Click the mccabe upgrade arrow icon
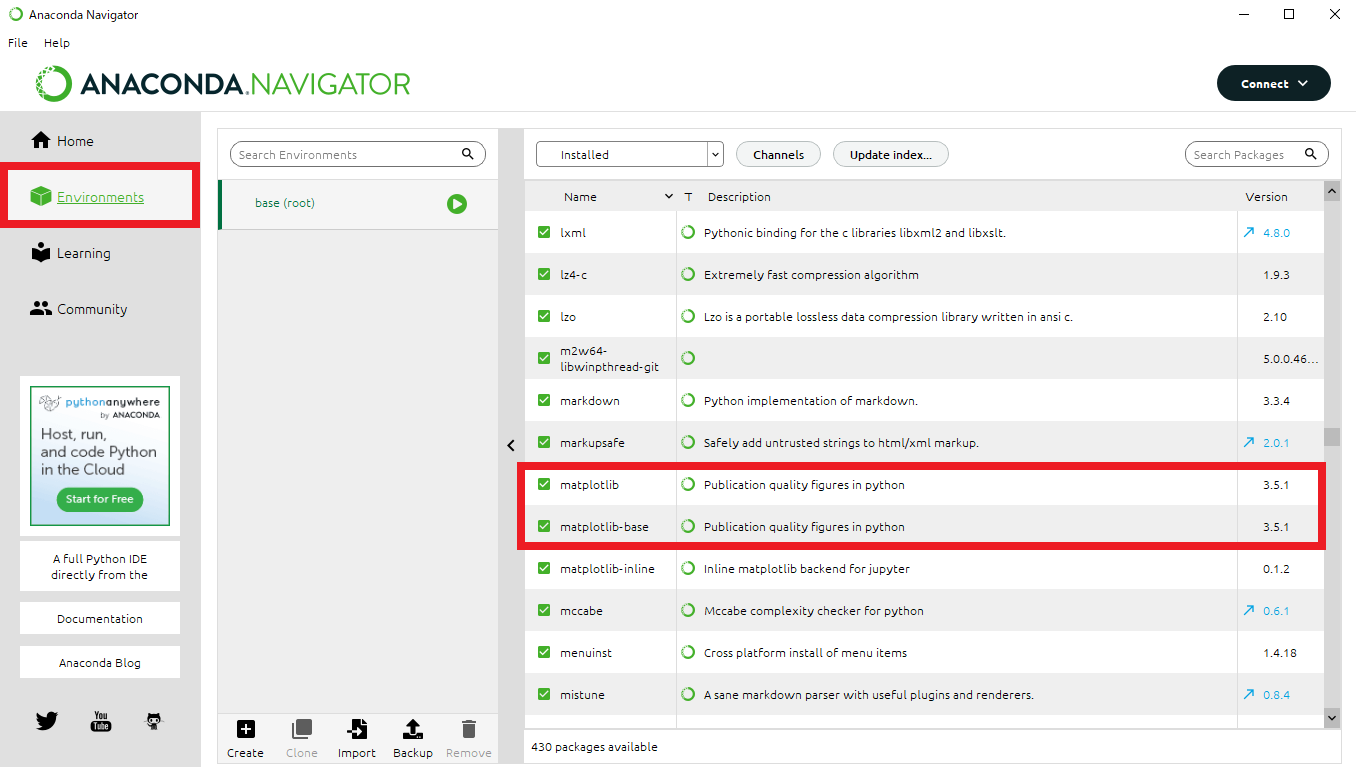 click(1248, 610)
